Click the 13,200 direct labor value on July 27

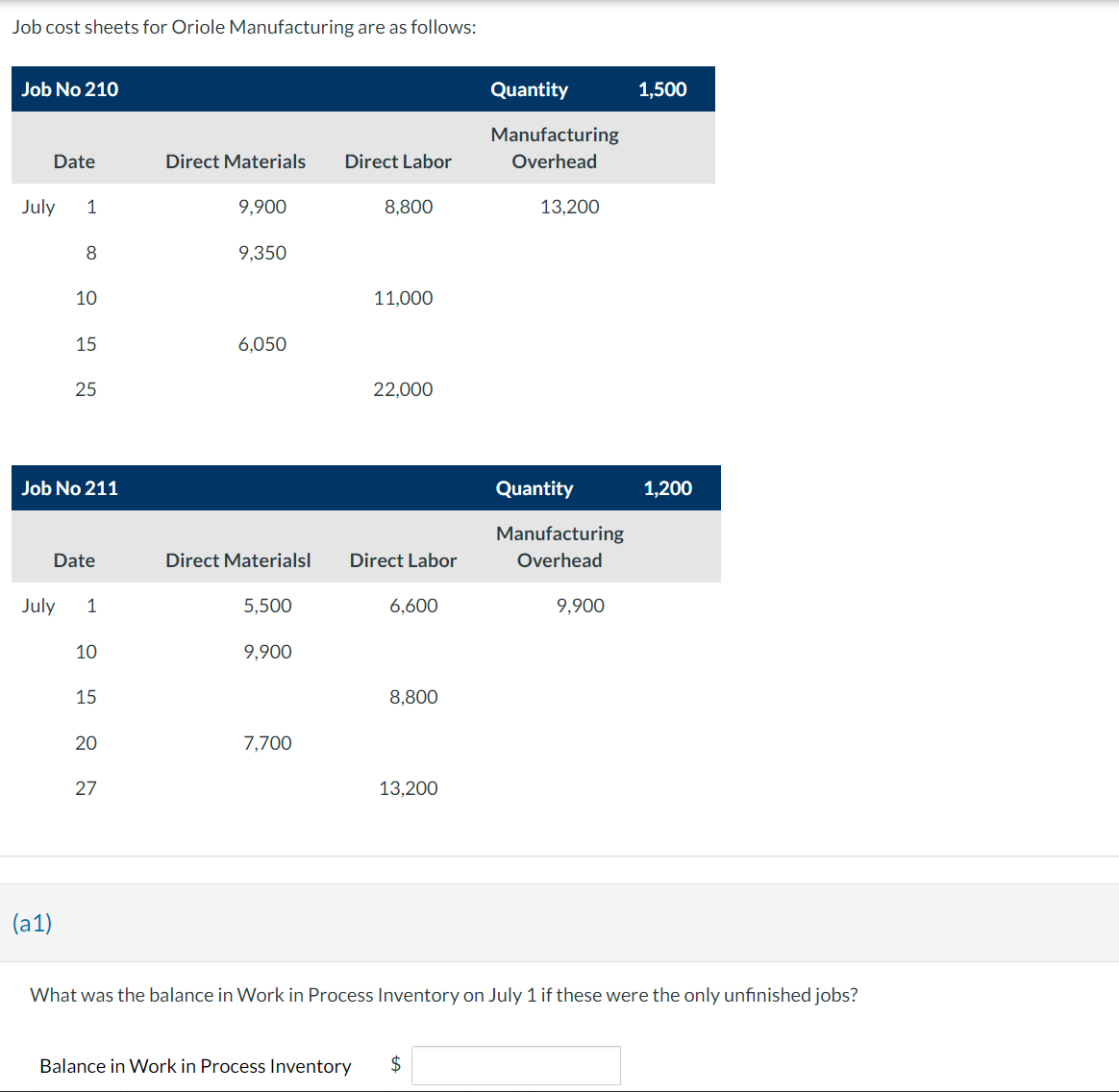click(409, 788)
